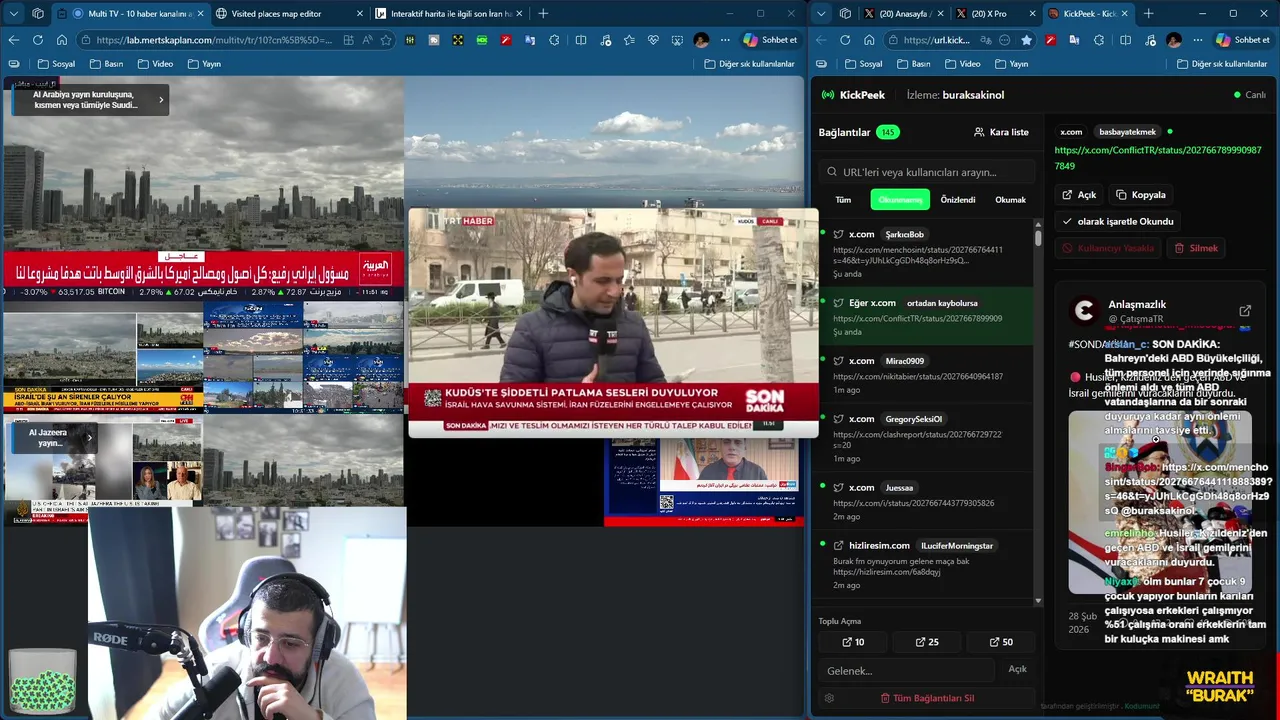1280x720 pixels.
Task: Click the Kullanıcıyı Yasakla button
Action: (x=1108, y=248)
